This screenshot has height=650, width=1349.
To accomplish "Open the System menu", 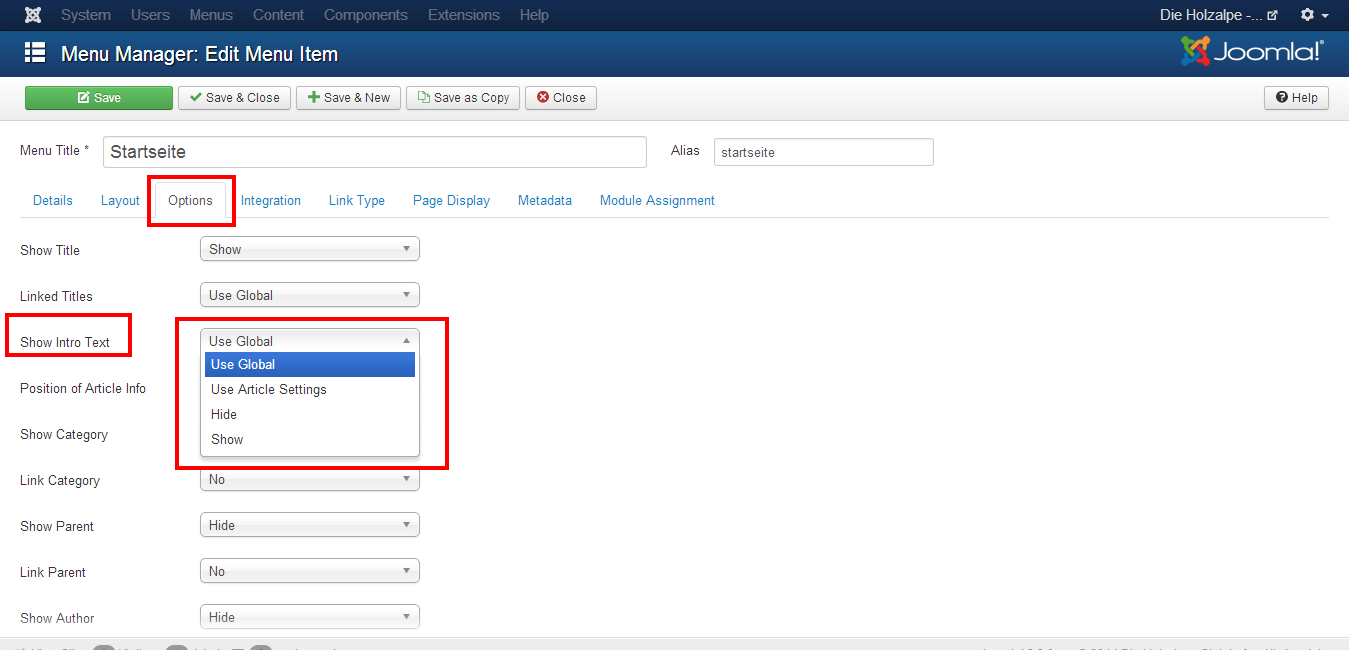I will 86,15.
